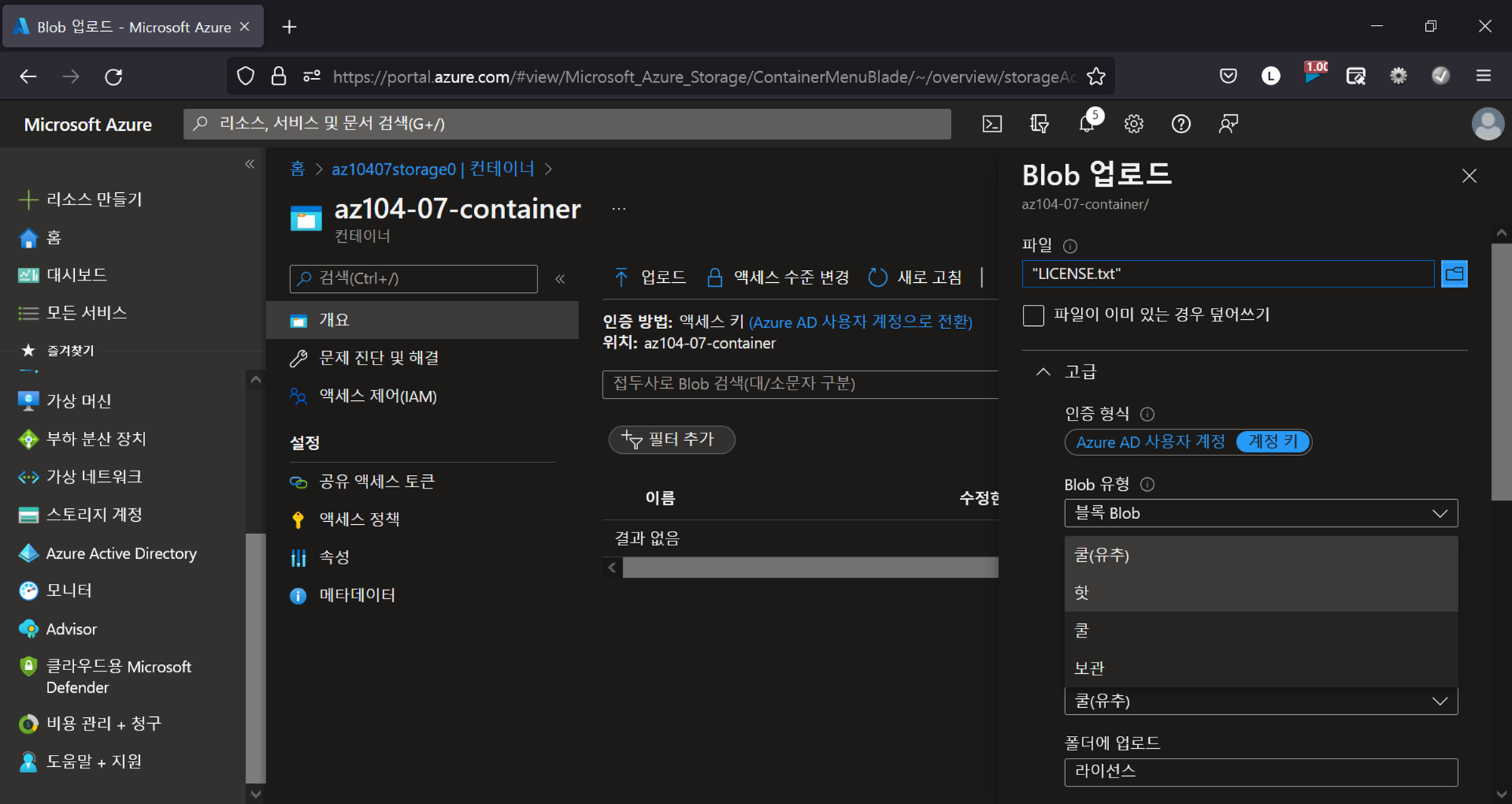Viewport: 1512px width, 804px height.
Task: Click the L extension icon in the toolbar
Action: pyautogui.click(x=1271, y=76)
